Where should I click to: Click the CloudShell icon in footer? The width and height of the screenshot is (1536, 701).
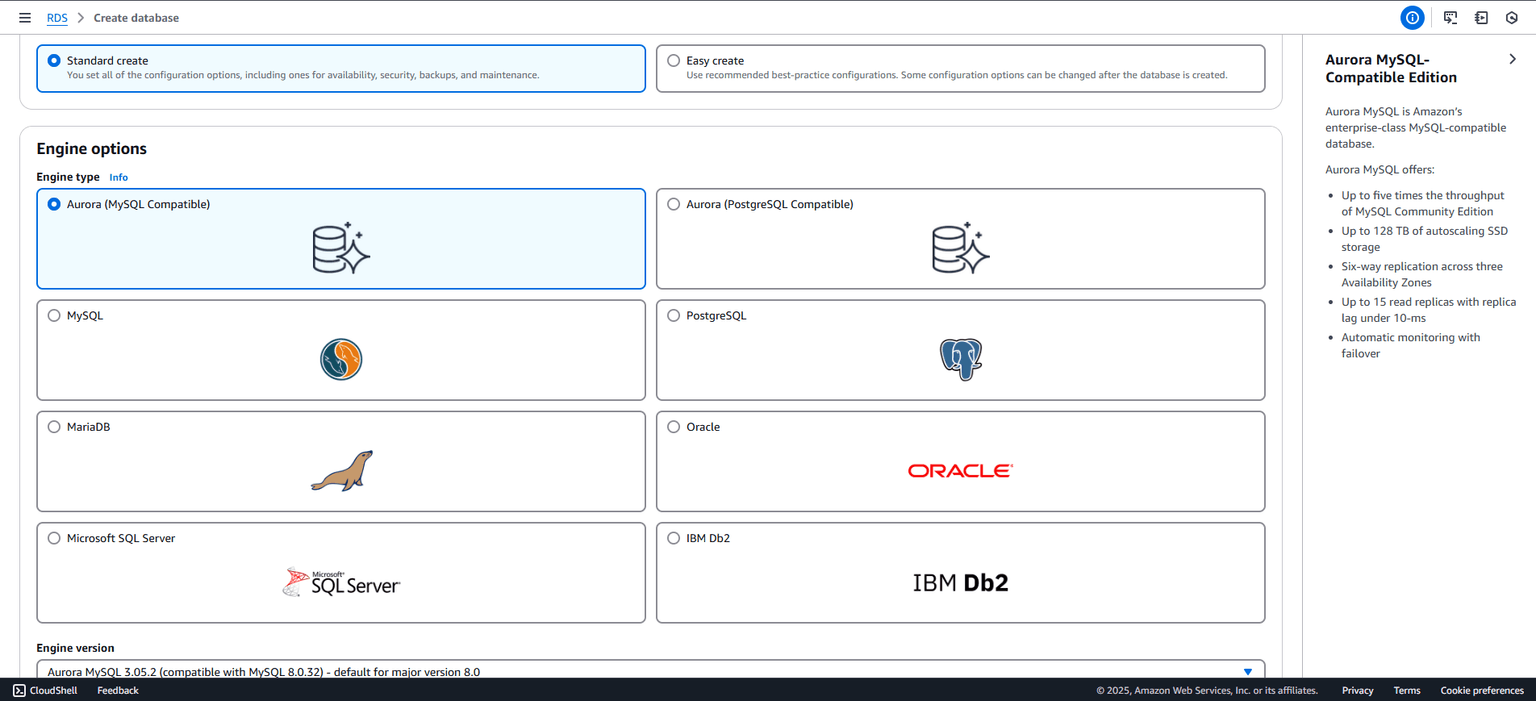[x=19, y=690]
